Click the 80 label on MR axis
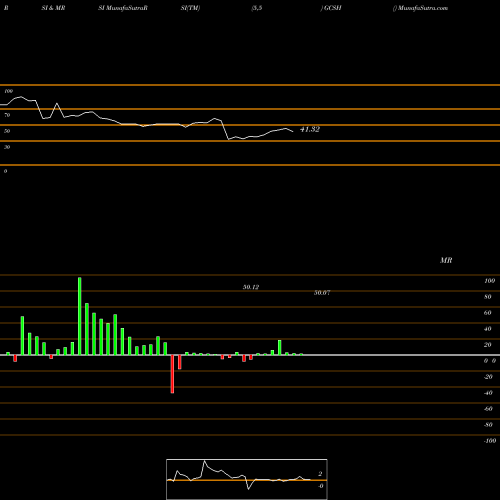This screenshot has width=500, height=500. pyautogui.click(x=488, y=297)
